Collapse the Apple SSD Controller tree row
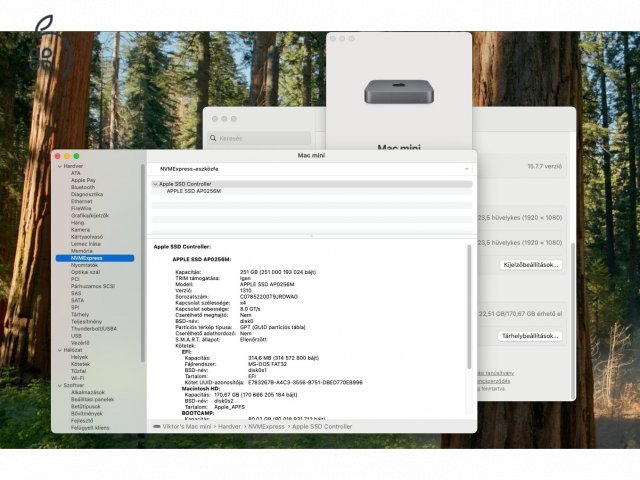640x480 pixels. click(x=155, y=184)
